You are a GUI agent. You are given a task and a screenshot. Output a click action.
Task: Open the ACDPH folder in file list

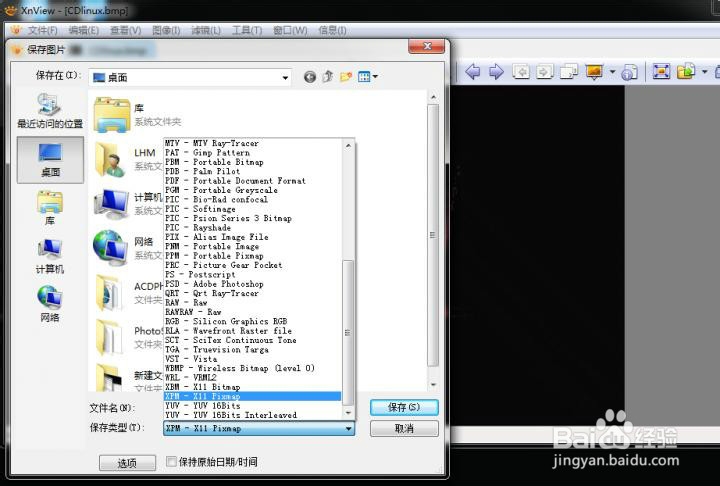point(129,293)
